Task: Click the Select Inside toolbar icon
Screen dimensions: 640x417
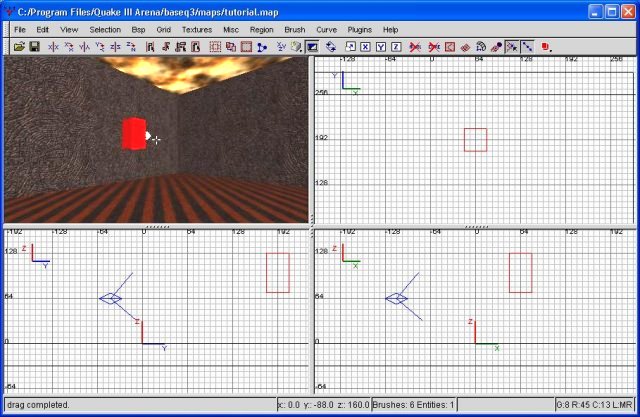Action: (196, 47)
